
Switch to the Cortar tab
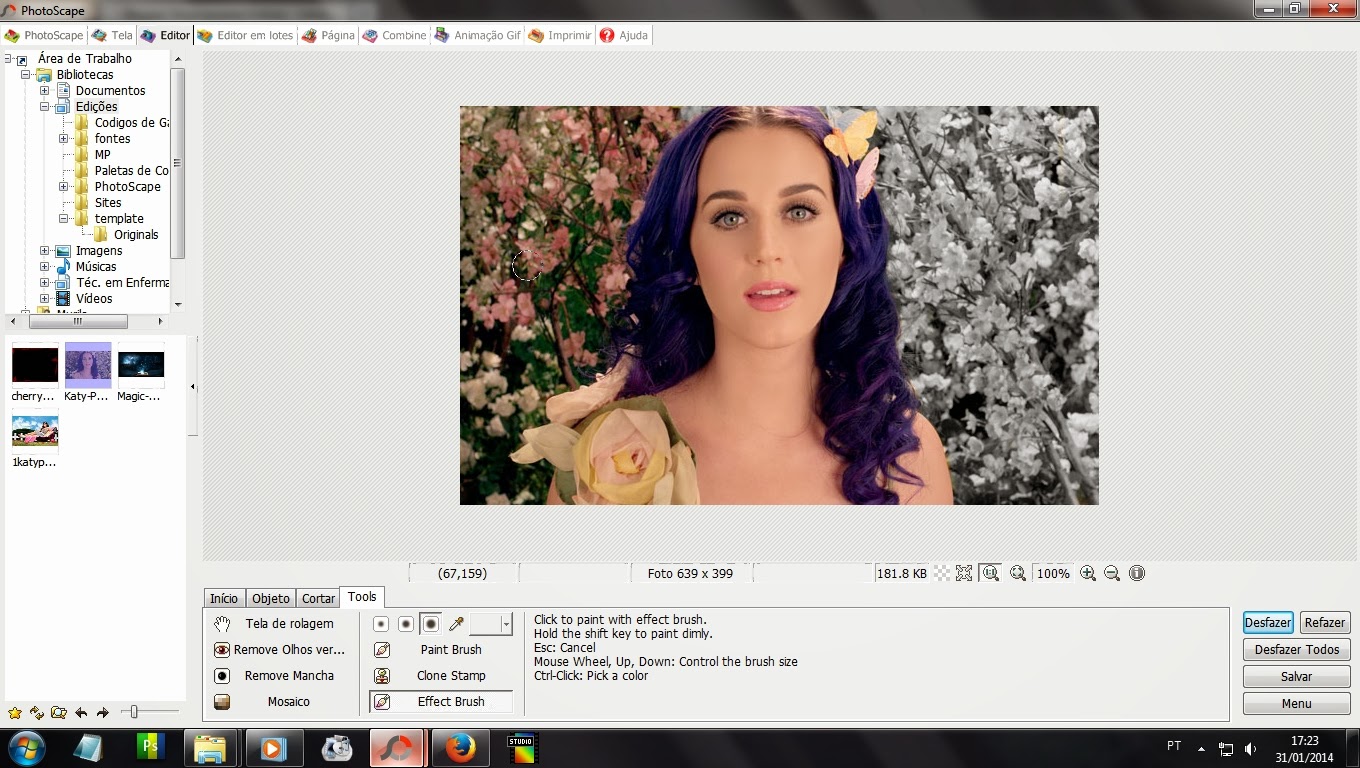pyautogui.click(x=318, y=598)
